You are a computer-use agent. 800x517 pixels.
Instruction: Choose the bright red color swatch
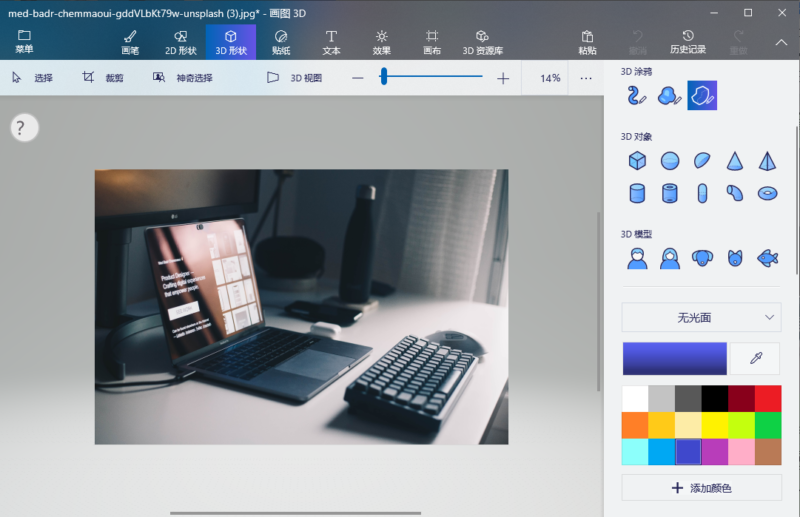pos(768,399)
